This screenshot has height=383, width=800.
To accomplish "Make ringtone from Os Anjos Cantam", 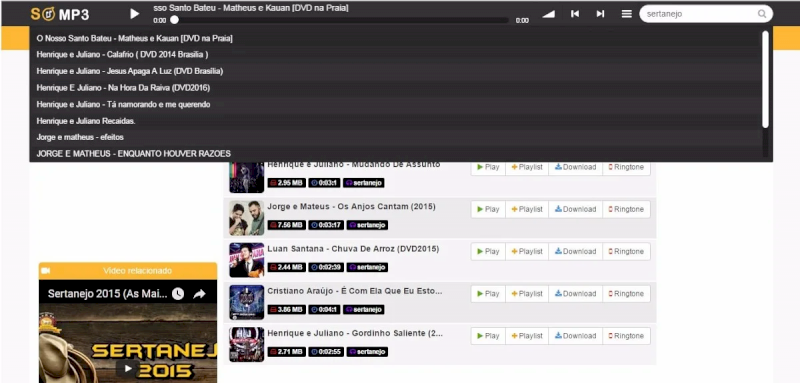I will pyautogui.click(x=627, y=209).
